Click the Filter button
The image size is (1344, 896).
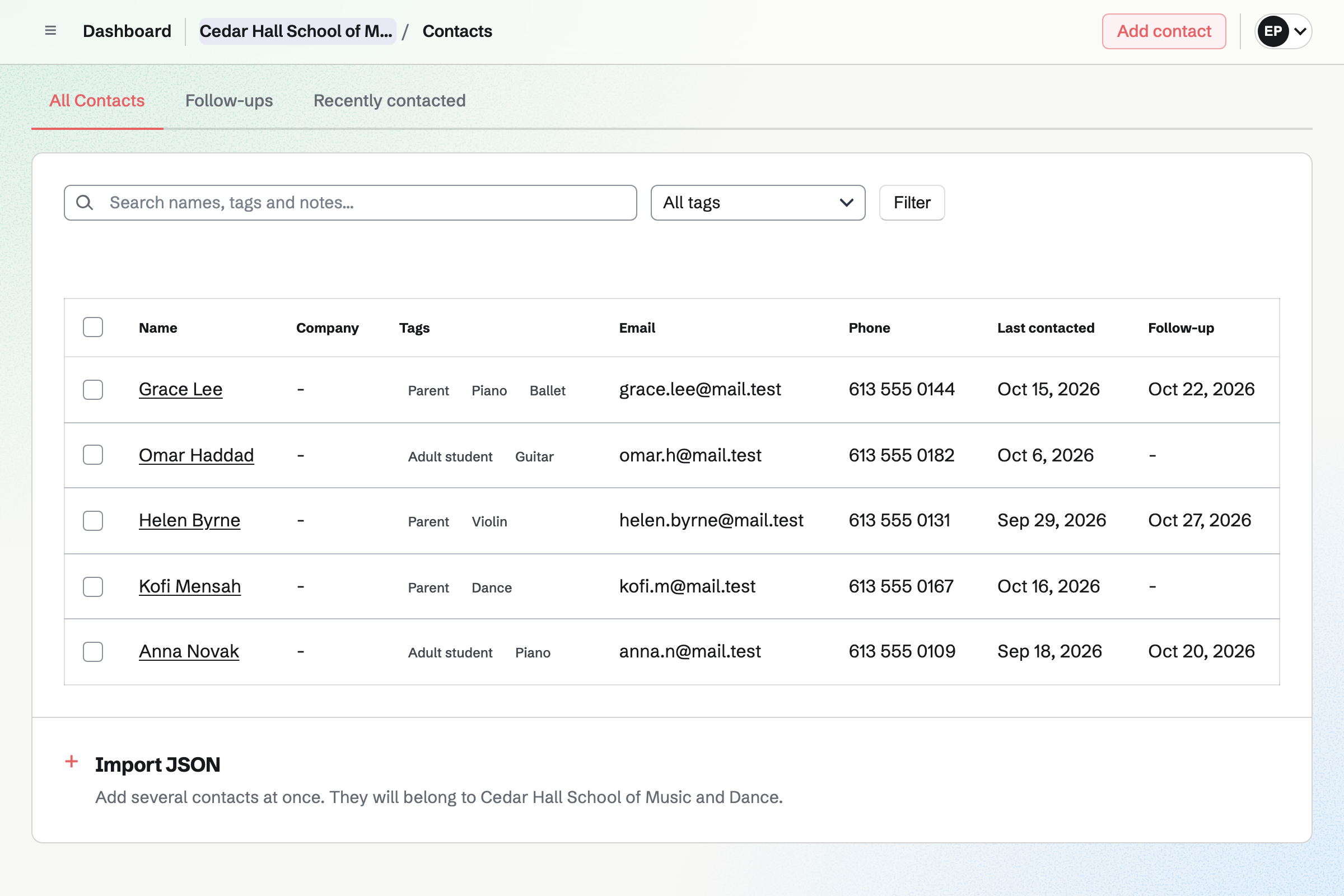pyautogui.click(x=912, y=202)
